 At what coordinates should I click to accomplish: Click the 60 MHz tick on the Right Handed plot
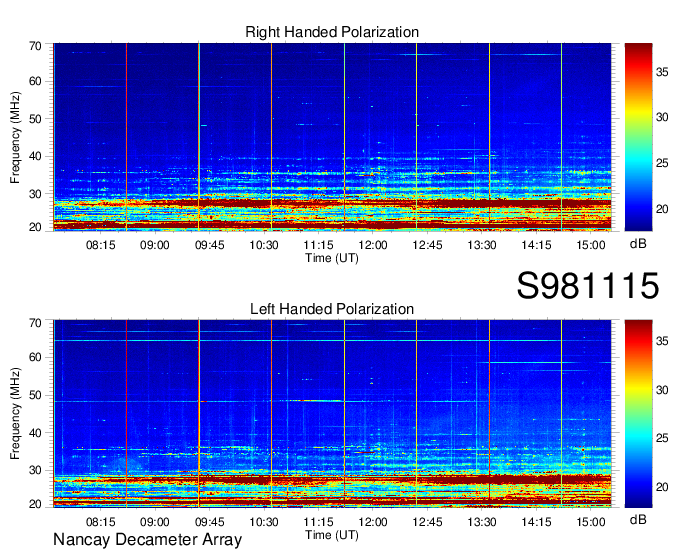[35, 81]
